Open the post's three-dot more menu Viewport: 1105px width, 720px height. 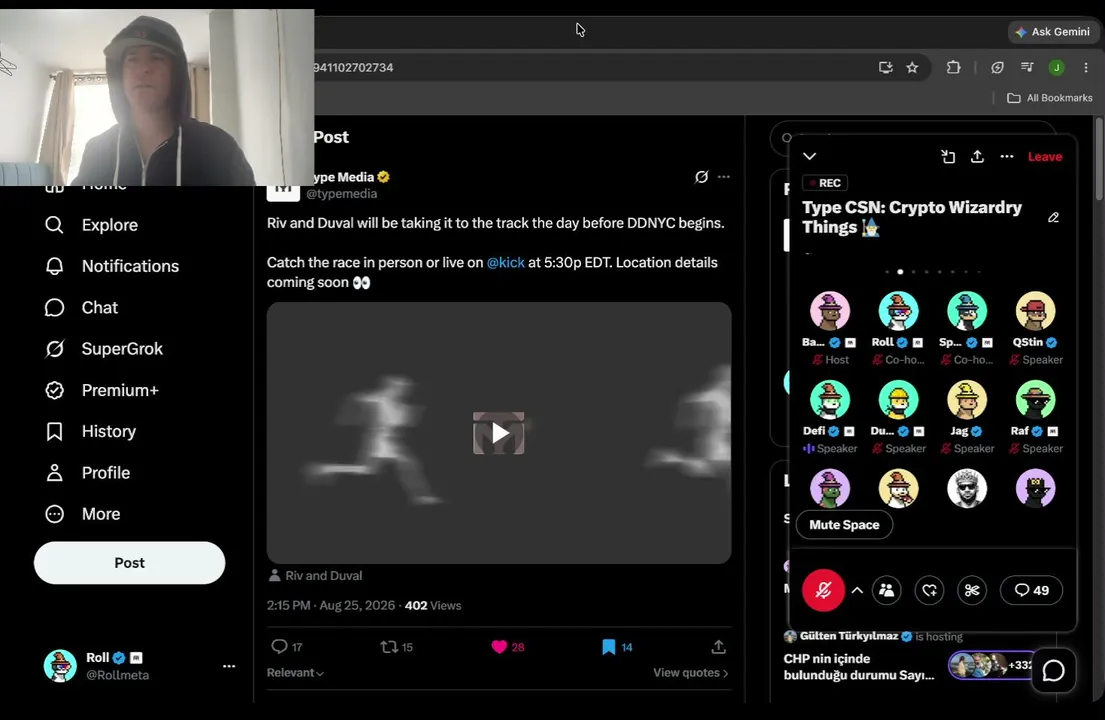(x=724, y=177)
